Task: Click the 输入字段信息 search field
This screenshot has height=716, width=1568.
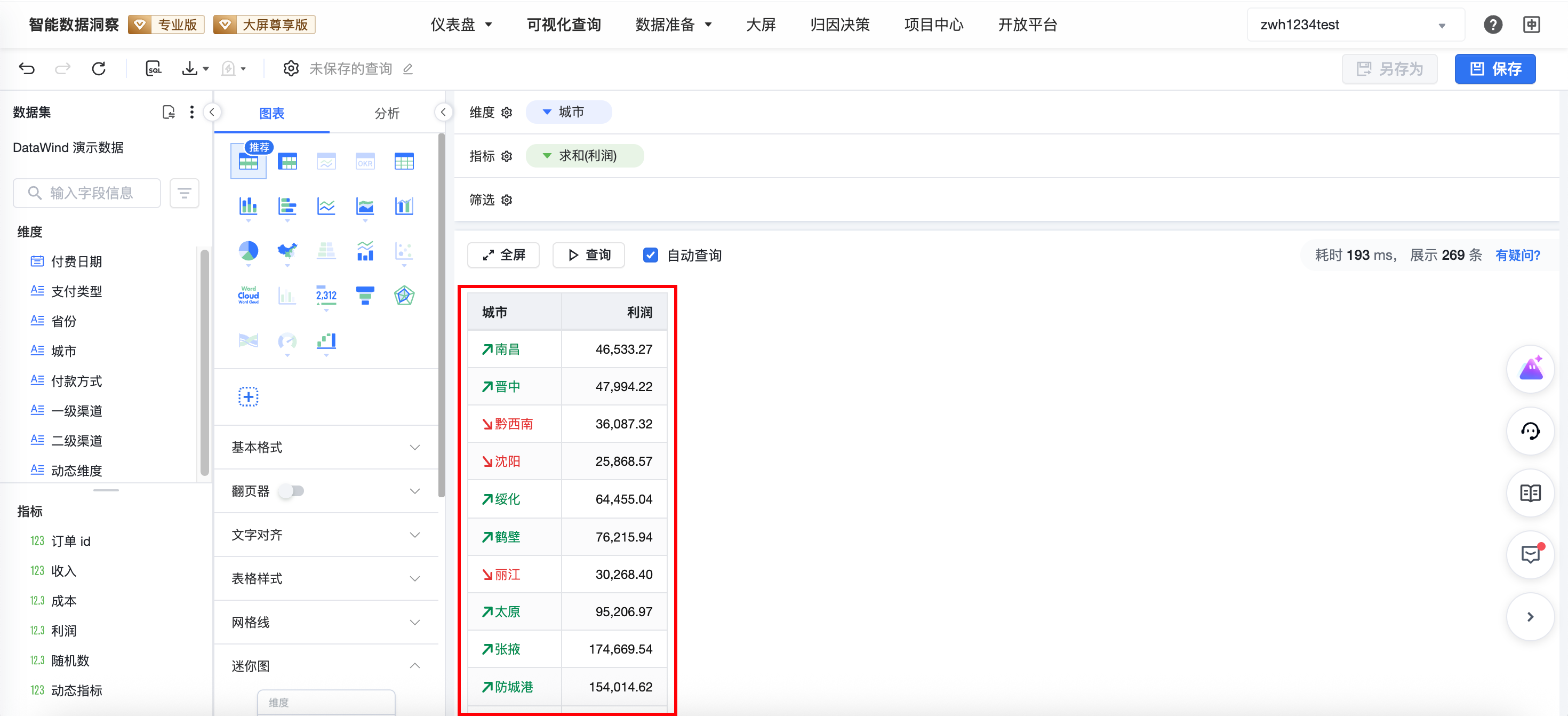Action: (87, 193)
